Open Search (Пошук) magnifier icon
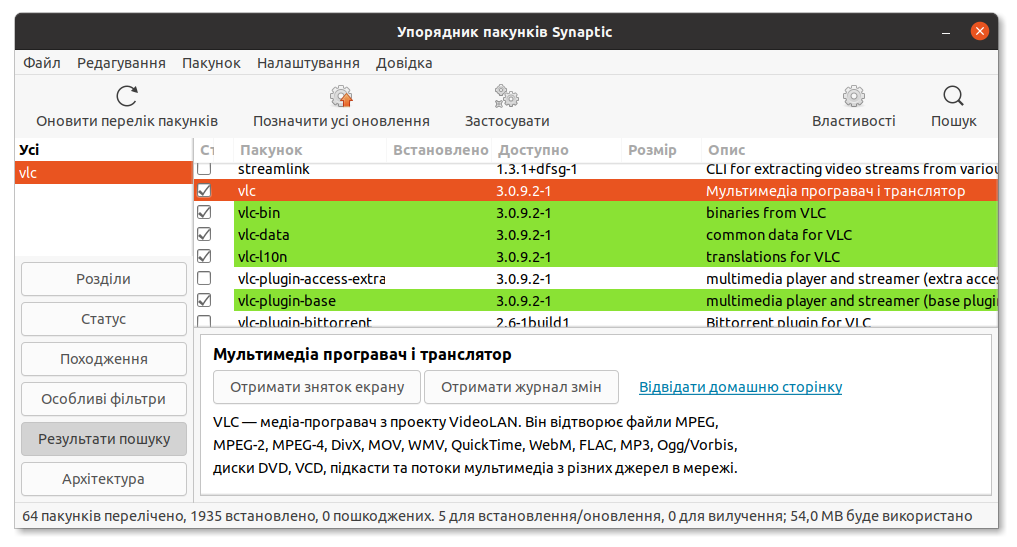This screenshot has width=1017, height=547. pyautogui.click(x=953, y=97)
